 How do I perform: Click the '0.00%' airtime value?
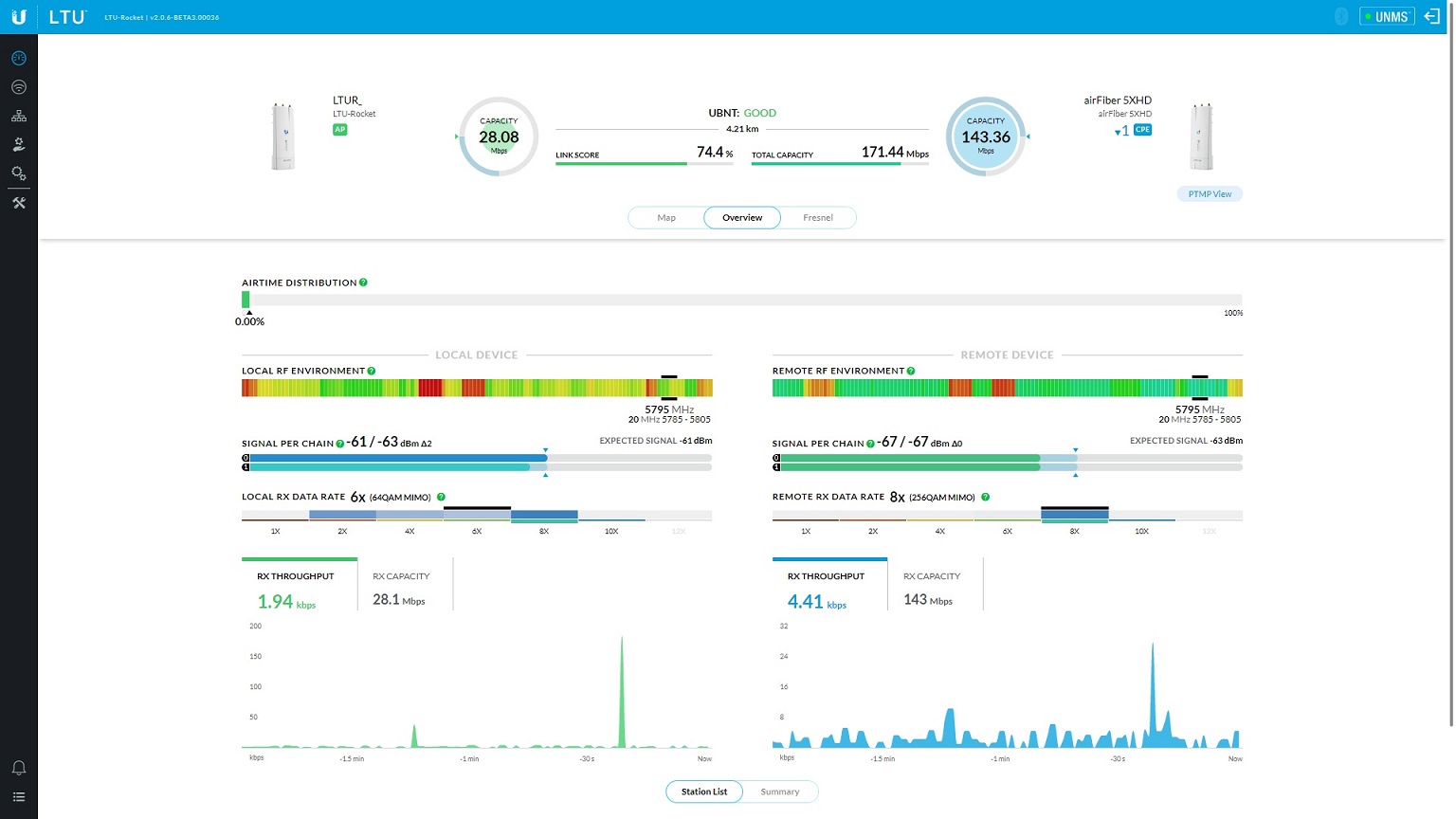(x=249, y=322)
